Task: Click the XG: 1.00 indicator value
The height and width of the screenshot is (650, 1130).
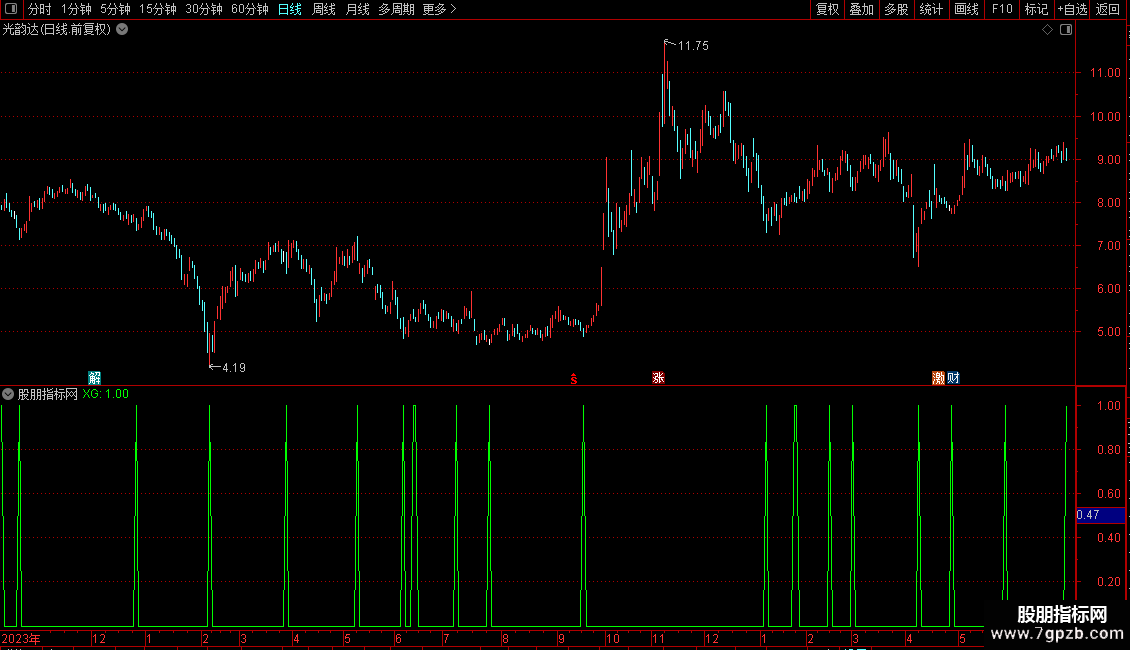Action: pos(105,394)
